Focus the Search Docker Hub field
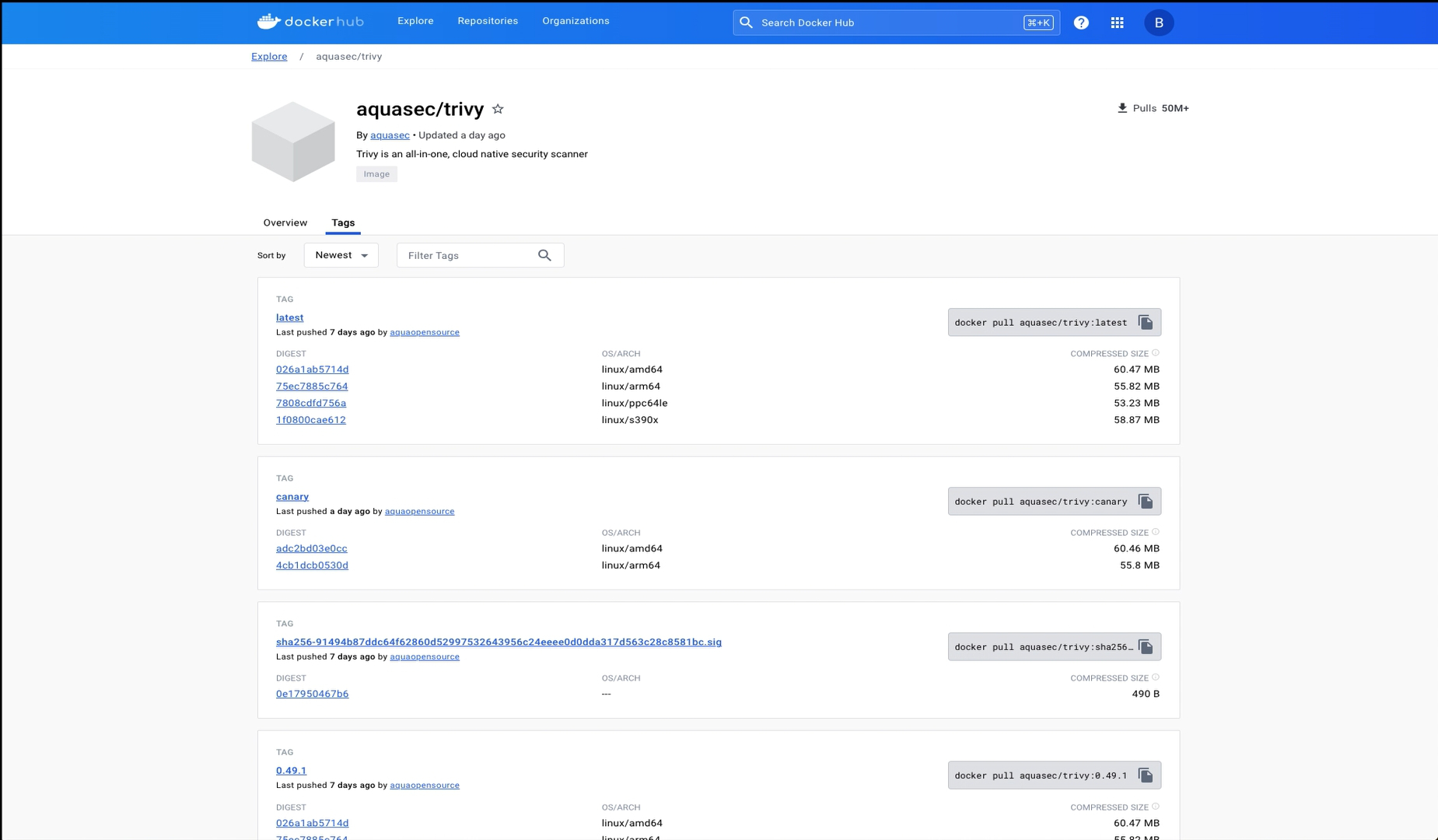The height and width of the screenshot is (840, 1438). (x=896, y=23)
